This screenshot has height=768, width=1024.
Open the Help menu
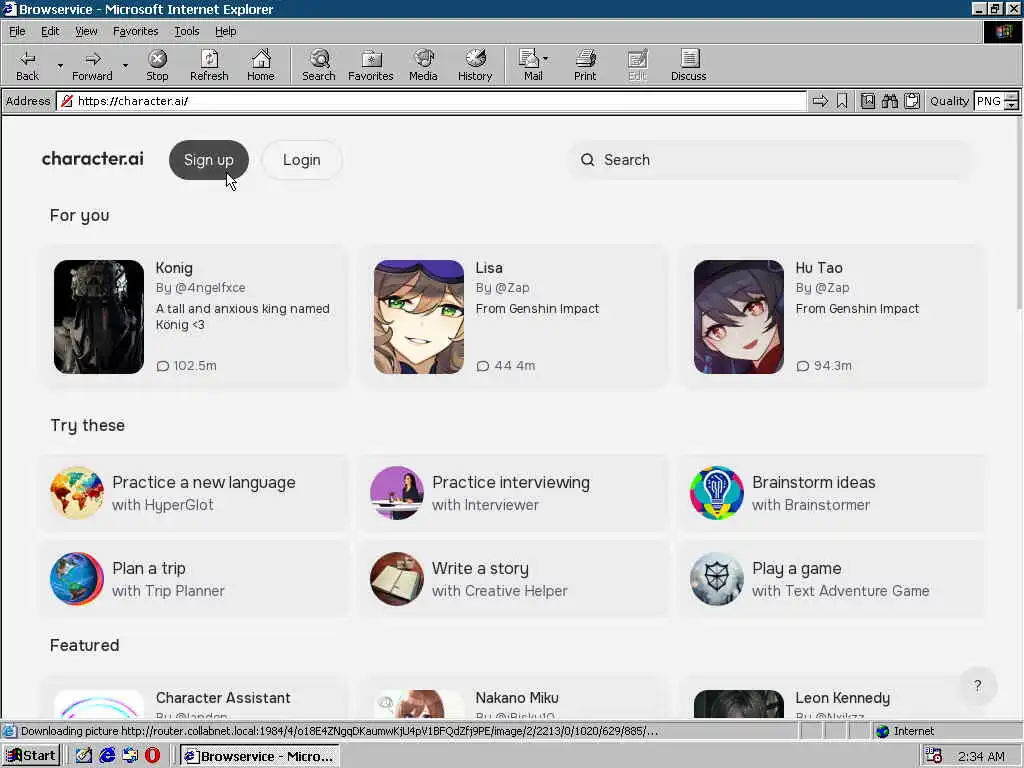[x=225, y=31]
